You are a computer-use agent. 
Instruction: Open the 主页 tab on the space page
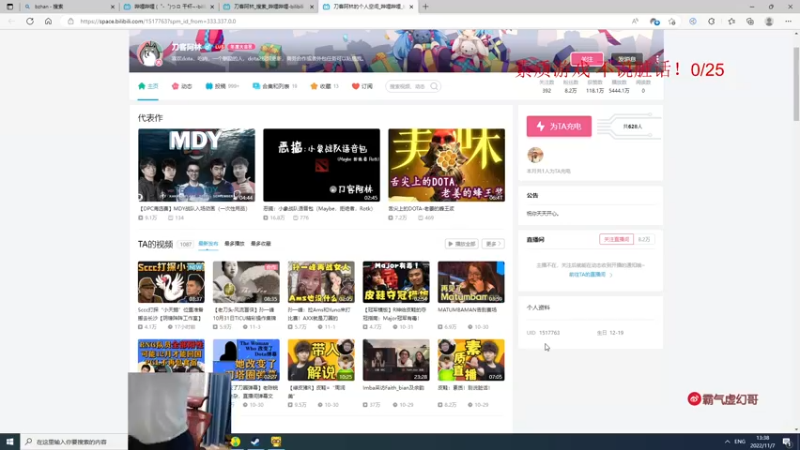pos(148,86)
